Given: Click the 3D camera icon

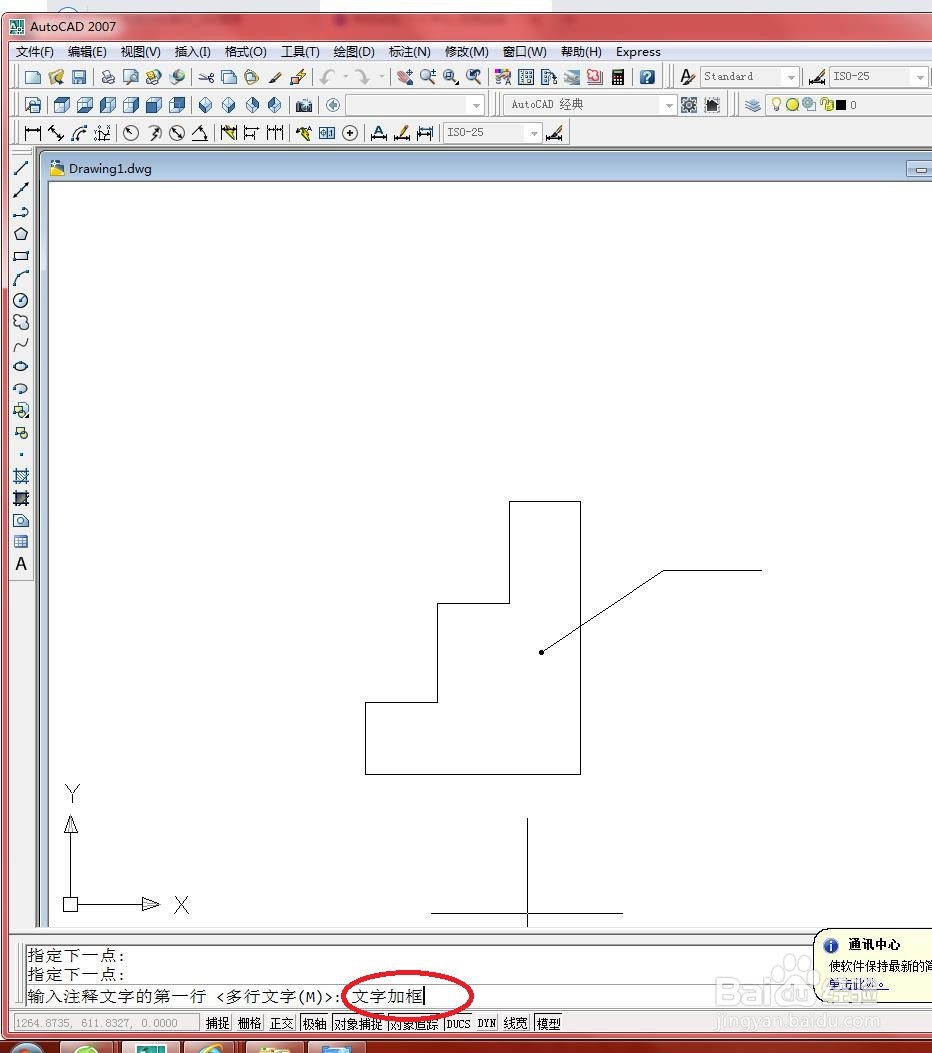Looking at the screenshot, I should coord(304,105).
